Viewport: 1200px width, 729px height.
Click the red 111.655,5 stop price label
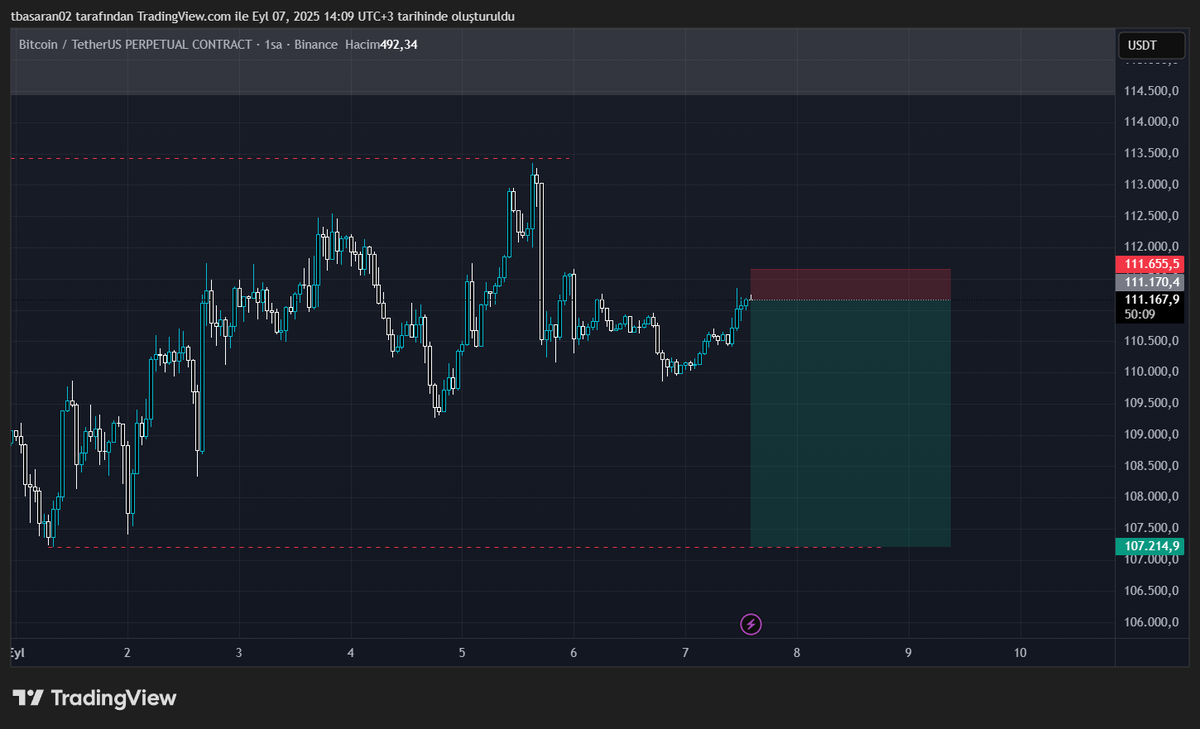[x=1149, y=265]
